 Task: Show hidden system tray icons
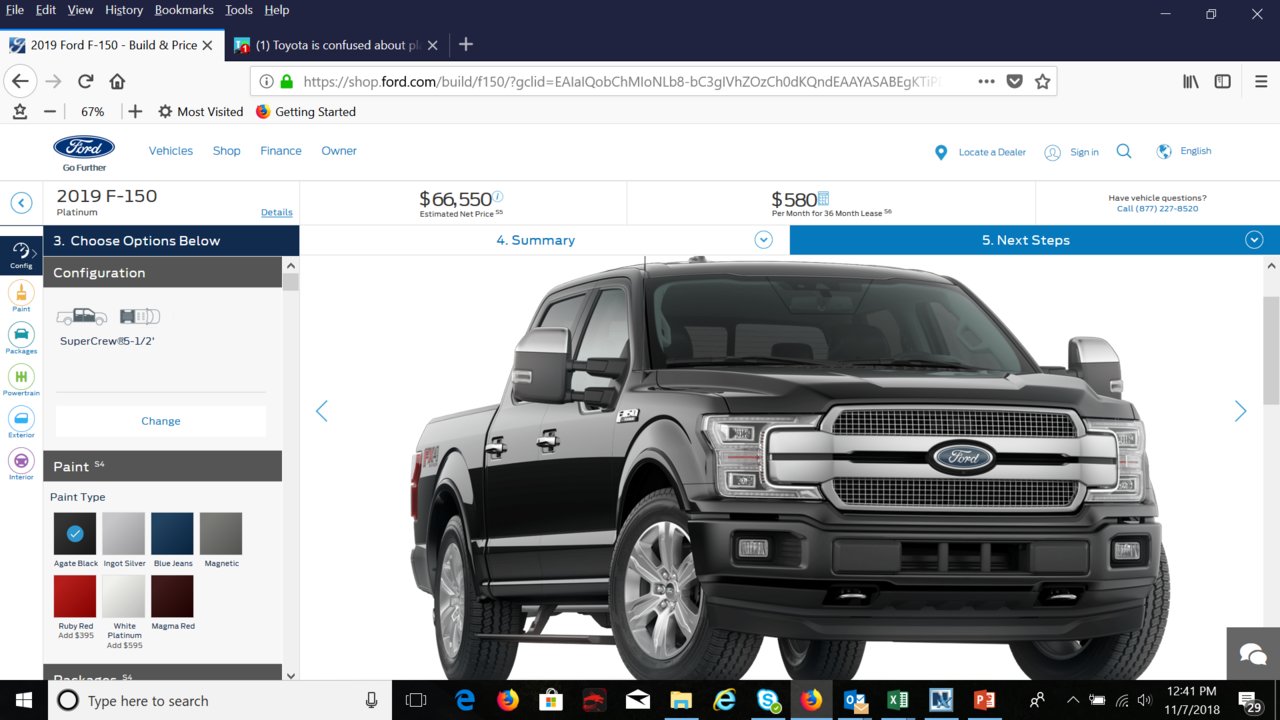[1073, 700]
